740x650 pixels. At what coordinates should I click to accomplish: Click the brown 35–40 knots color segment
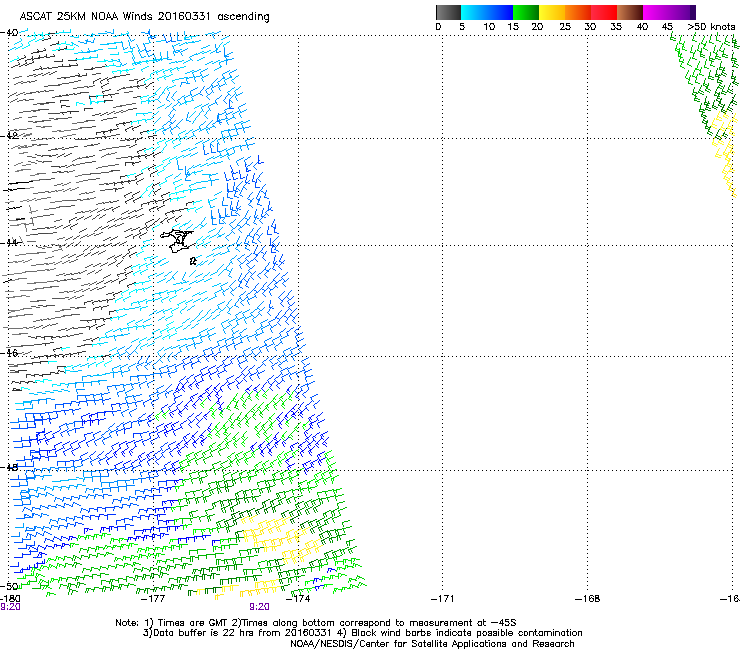click(630, 13)
